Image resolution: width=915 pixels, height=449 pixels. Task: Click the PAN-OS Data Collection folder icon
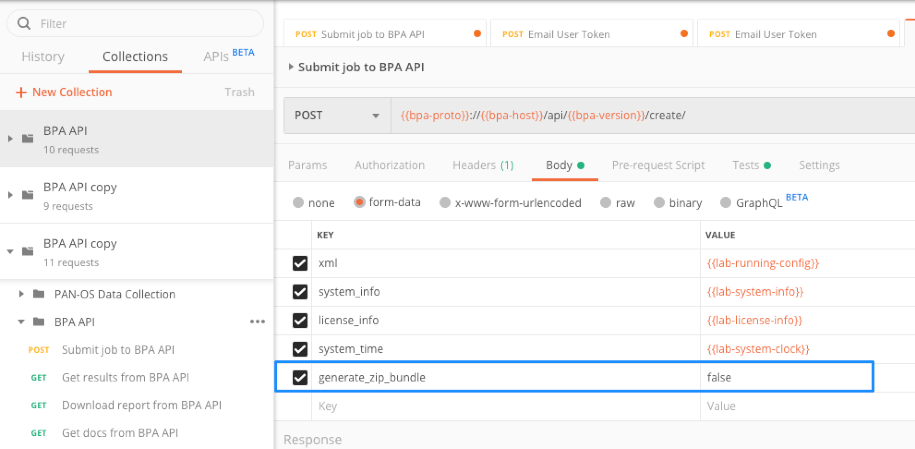pyautogui.click(x=38, y=294)
